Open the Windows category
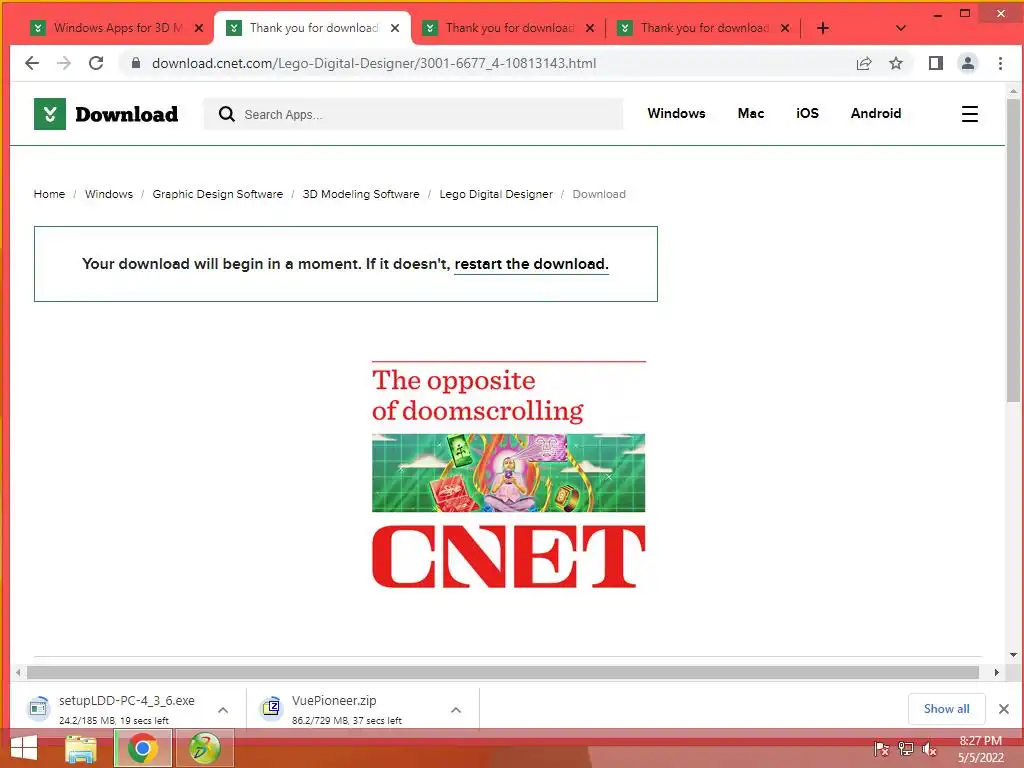1024x768 pixels. click(676, 114)
